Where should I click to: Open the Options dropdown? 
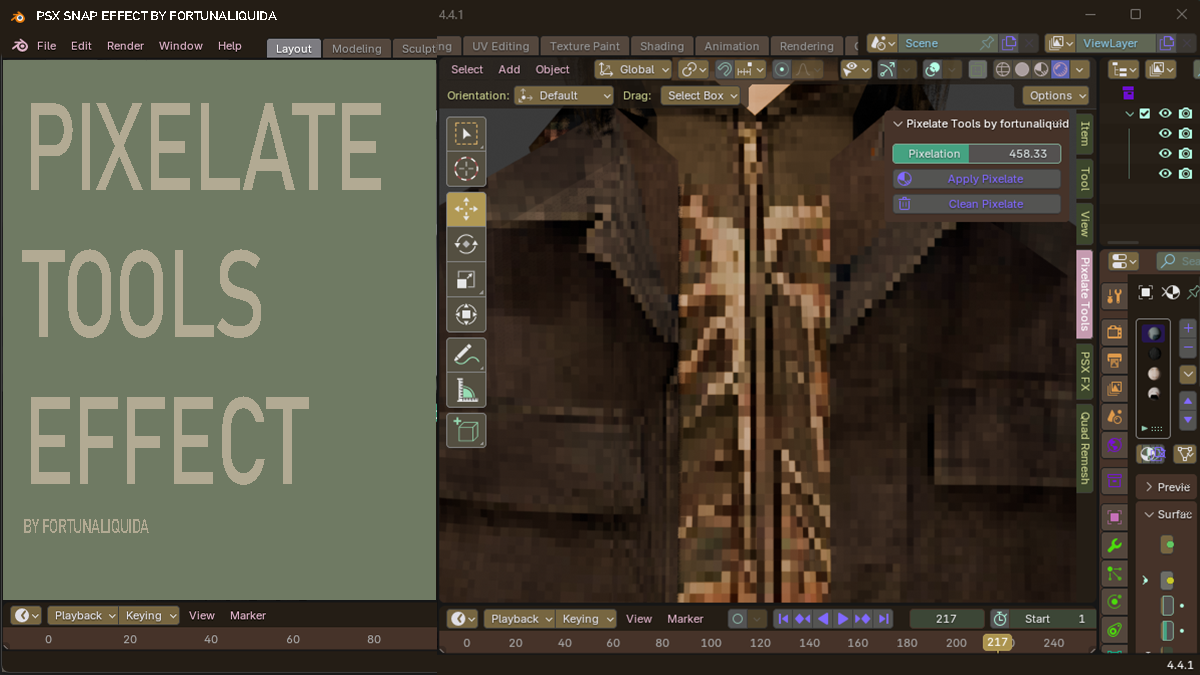1056,95
